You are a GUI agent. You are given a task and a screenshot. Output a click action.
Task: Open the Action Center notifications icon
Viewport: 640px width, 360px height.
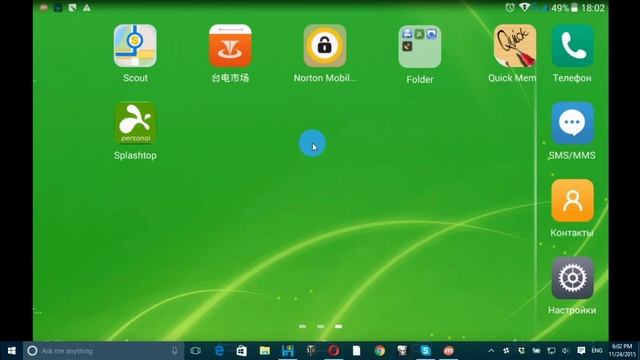[x=581, y=351]
